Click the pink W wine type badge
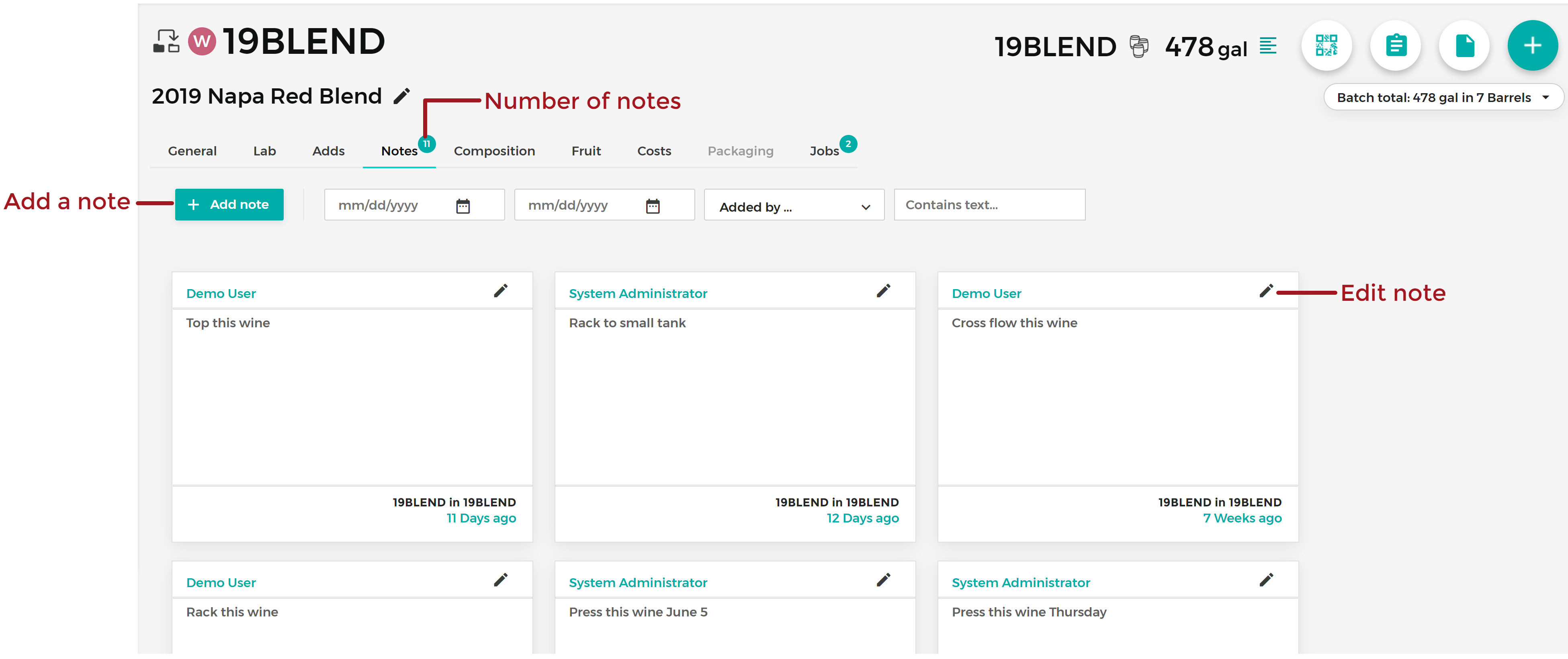 click(202, 41)
